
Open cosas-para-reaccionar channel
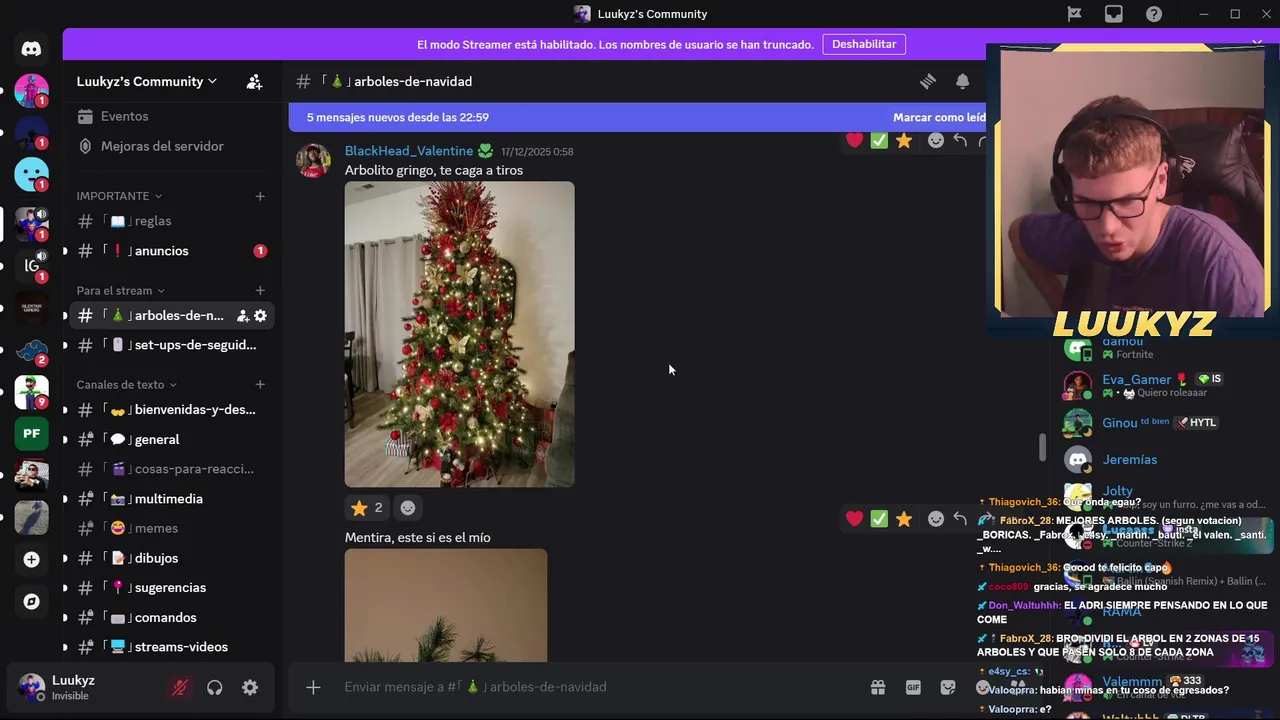coord(171,469)
